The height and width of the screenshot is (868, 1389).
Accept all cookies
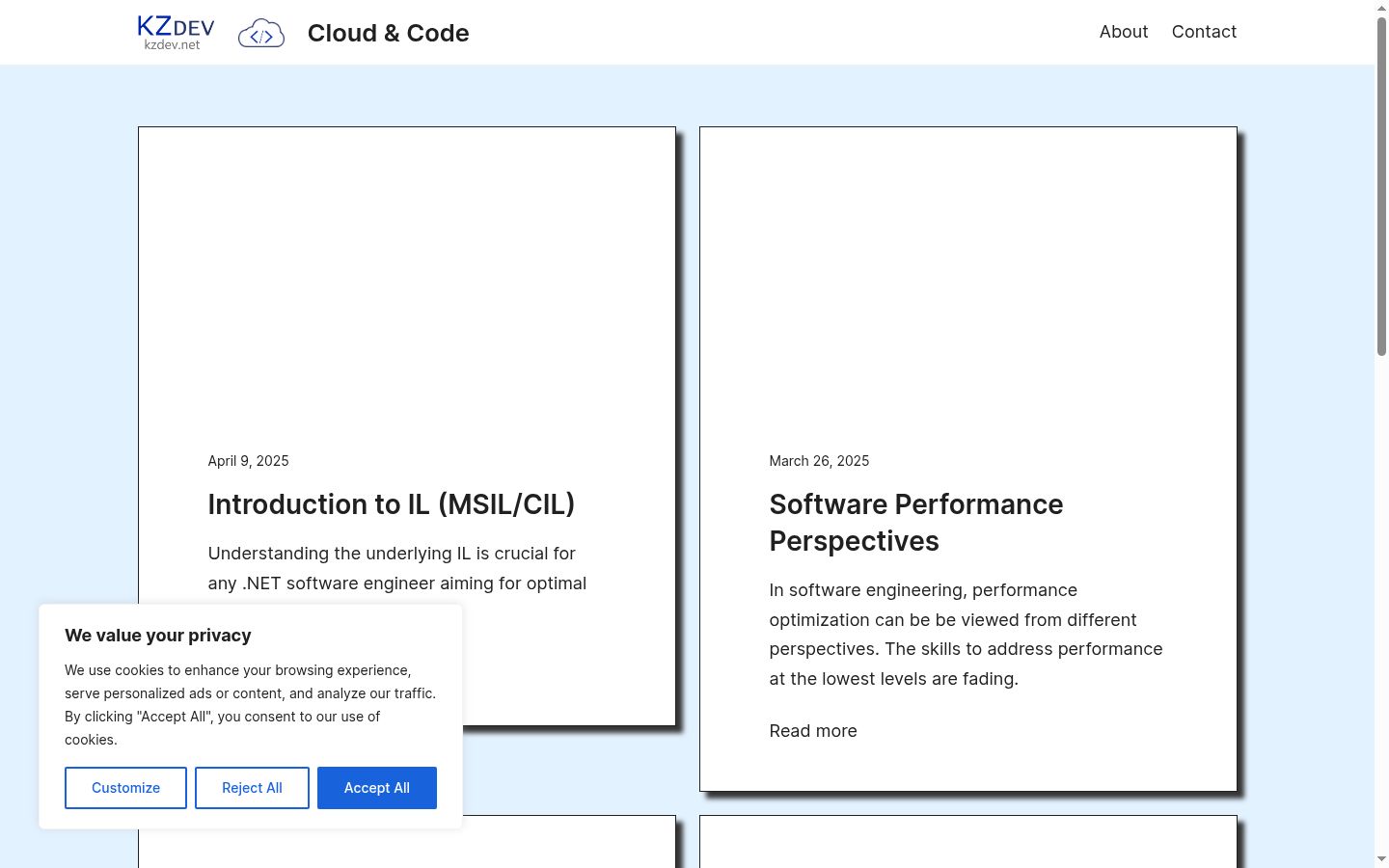[x=377, y=788]
